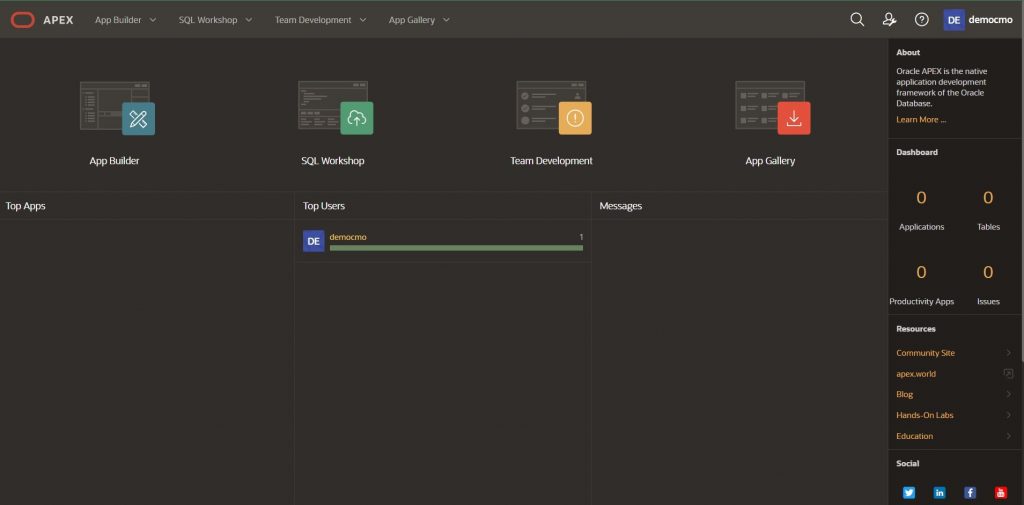Open the search magnifier icon
1024x505 pixels.
857,20
